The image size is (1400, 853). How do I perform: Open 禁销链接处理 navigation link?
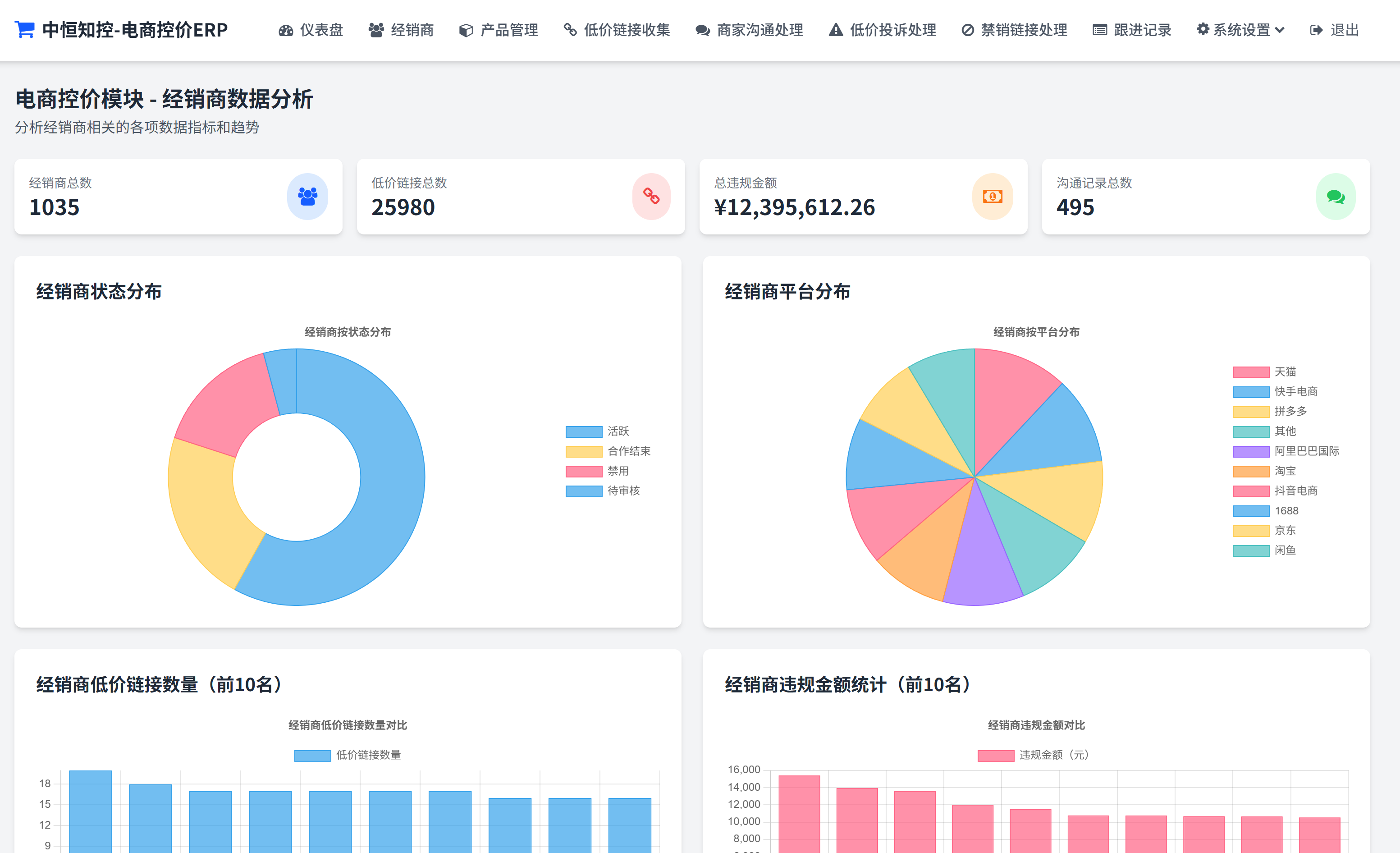(x=1015, y=30)
